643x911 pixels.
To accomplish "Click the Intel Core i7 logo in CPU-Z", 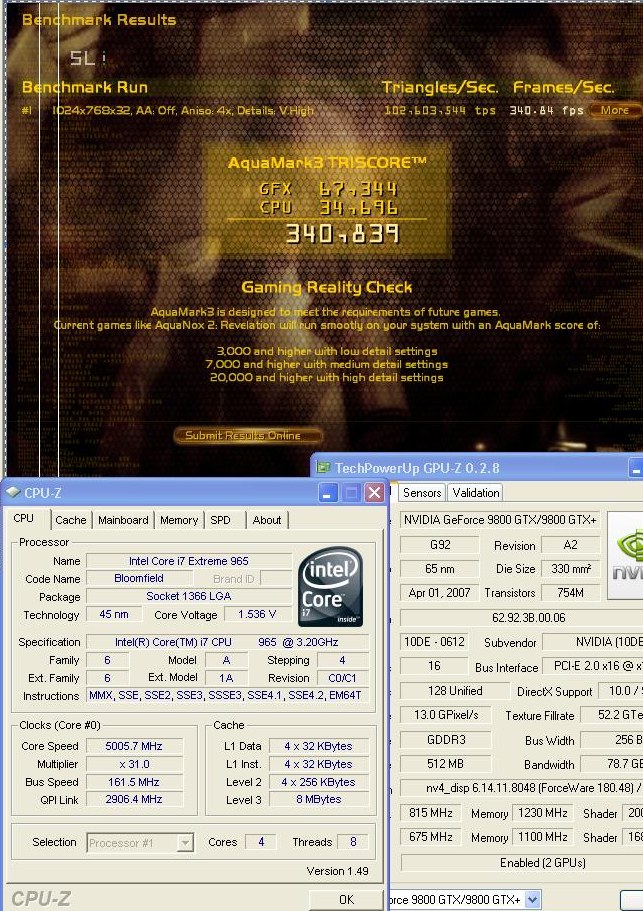I will [x=331, y=587].
